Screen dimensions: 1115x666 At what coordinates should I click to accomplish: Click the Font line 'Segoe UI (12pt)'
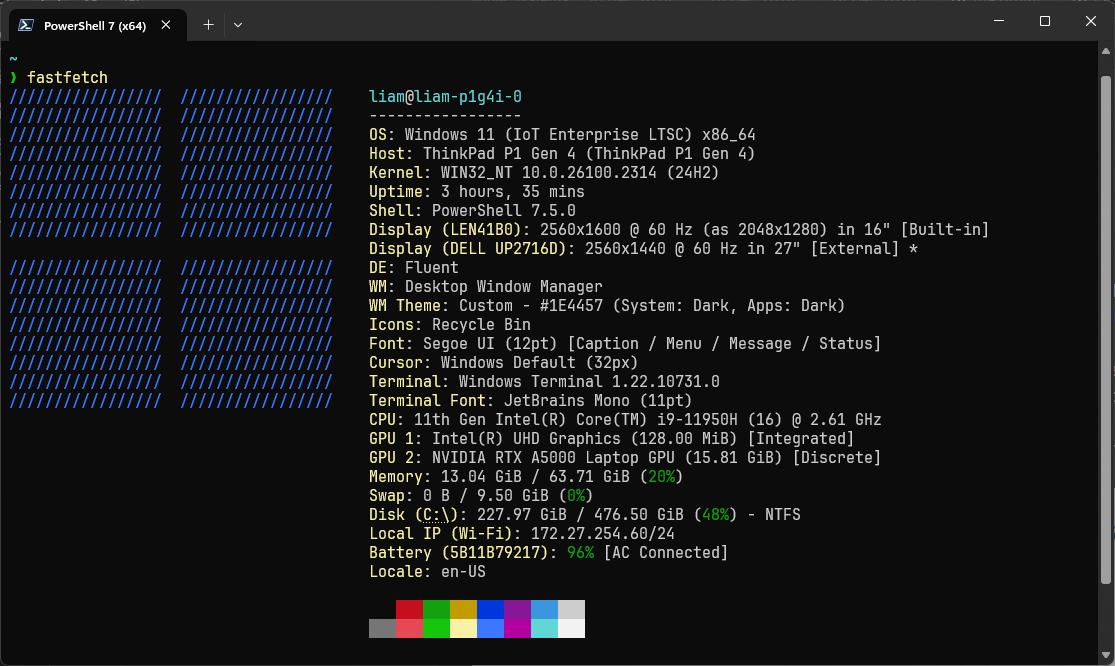pyautogui.click(x=490, y=344)
